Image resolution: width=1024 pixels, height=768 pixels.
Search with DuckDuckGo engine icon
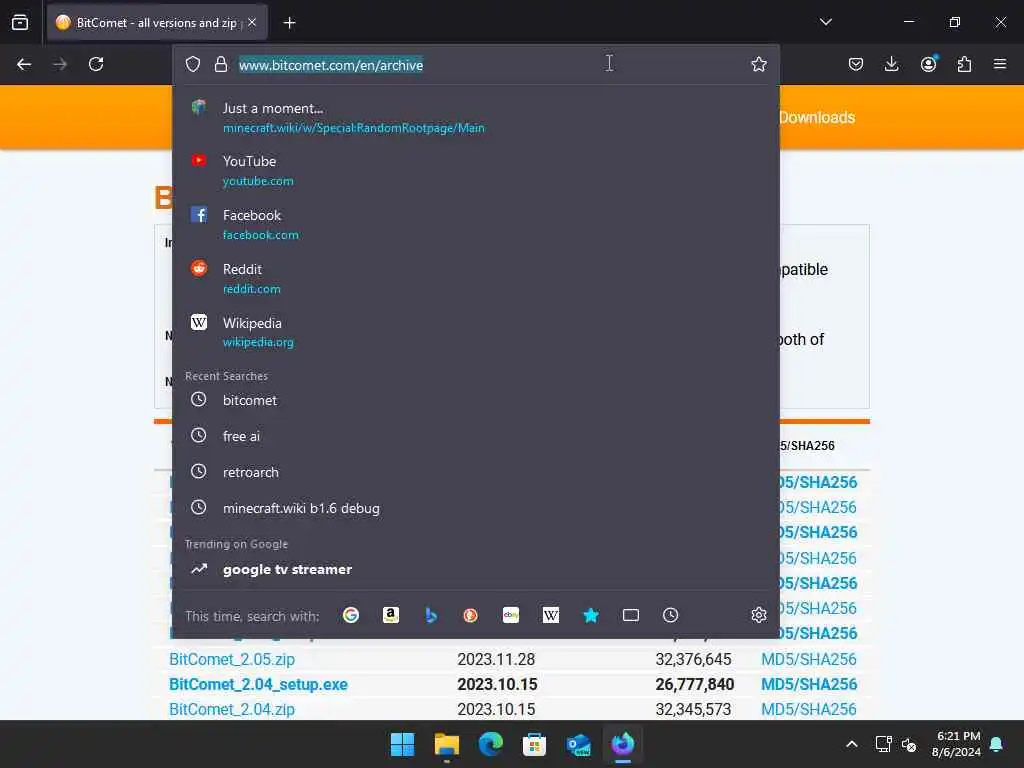[x=470, y=615]
